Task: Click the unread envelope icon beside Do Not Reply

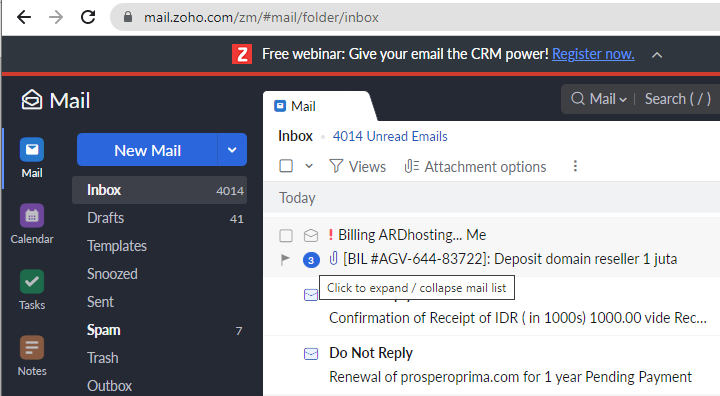Action: pos(311,354)
